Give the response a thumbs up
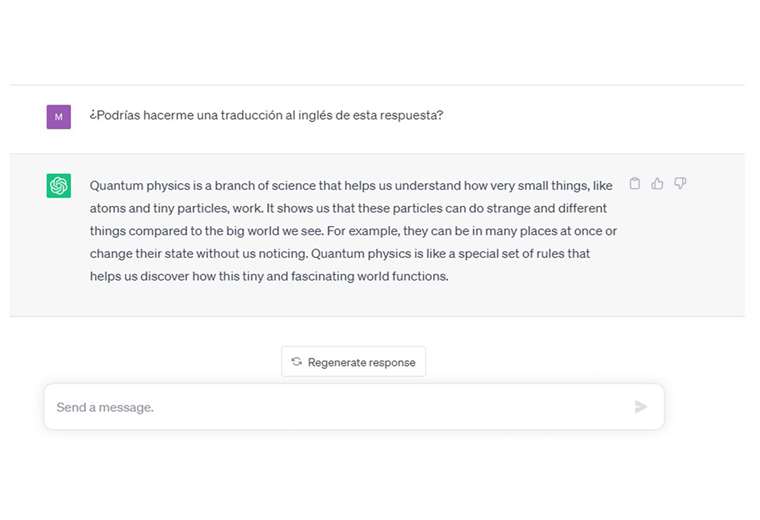The width and height of the screenshot is (760, 520). pos(657,184)
